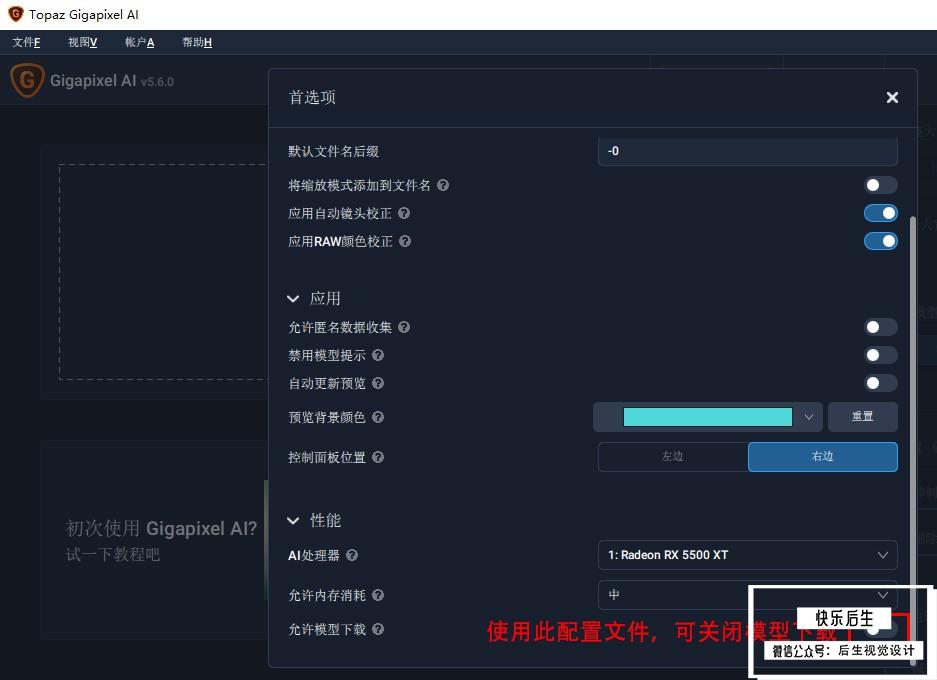Open the 文件 menu

[26, 42]
